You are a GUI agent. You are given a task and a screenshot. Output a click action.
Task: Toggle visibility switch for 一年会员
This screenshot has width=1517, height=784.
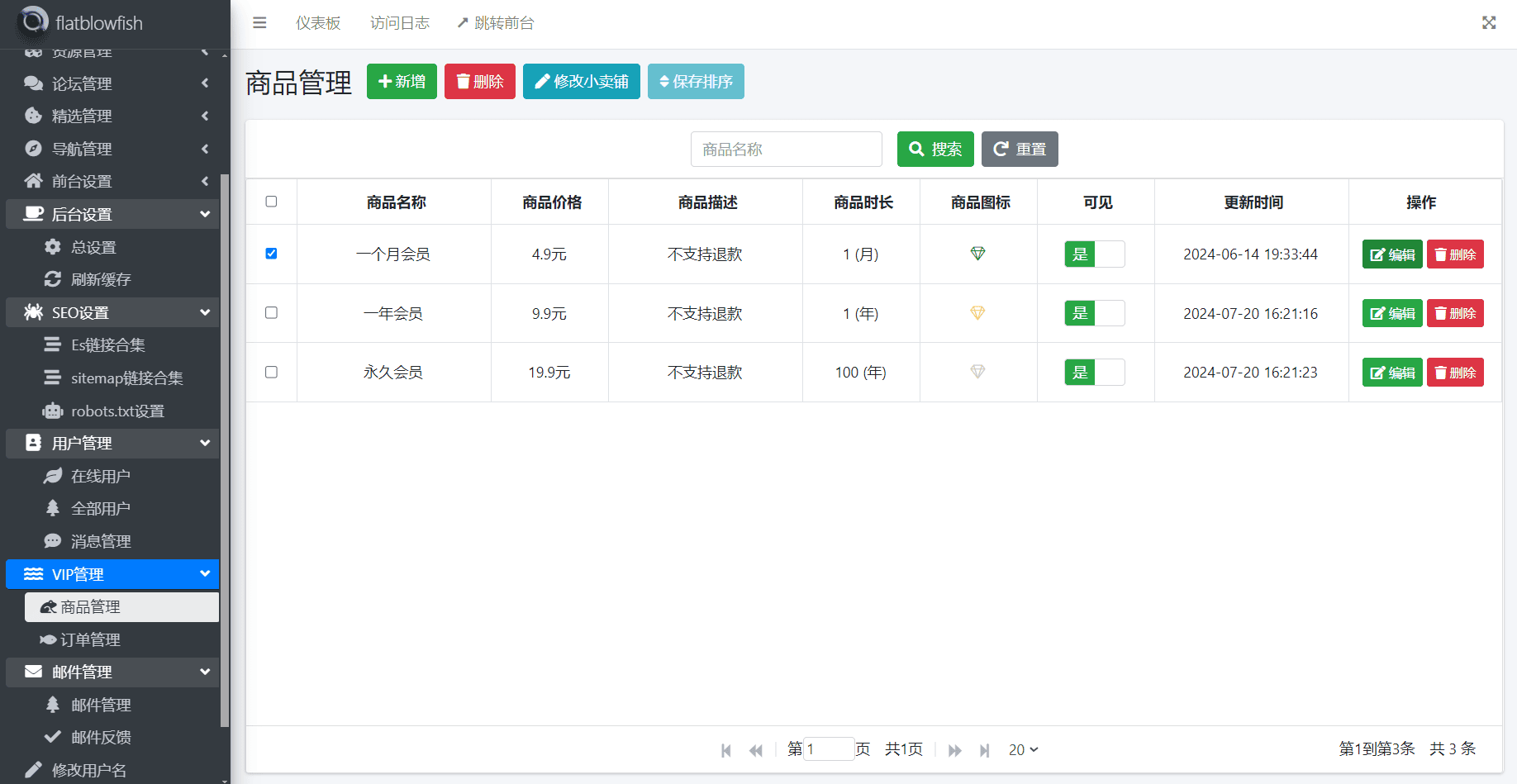(1095, 313)
